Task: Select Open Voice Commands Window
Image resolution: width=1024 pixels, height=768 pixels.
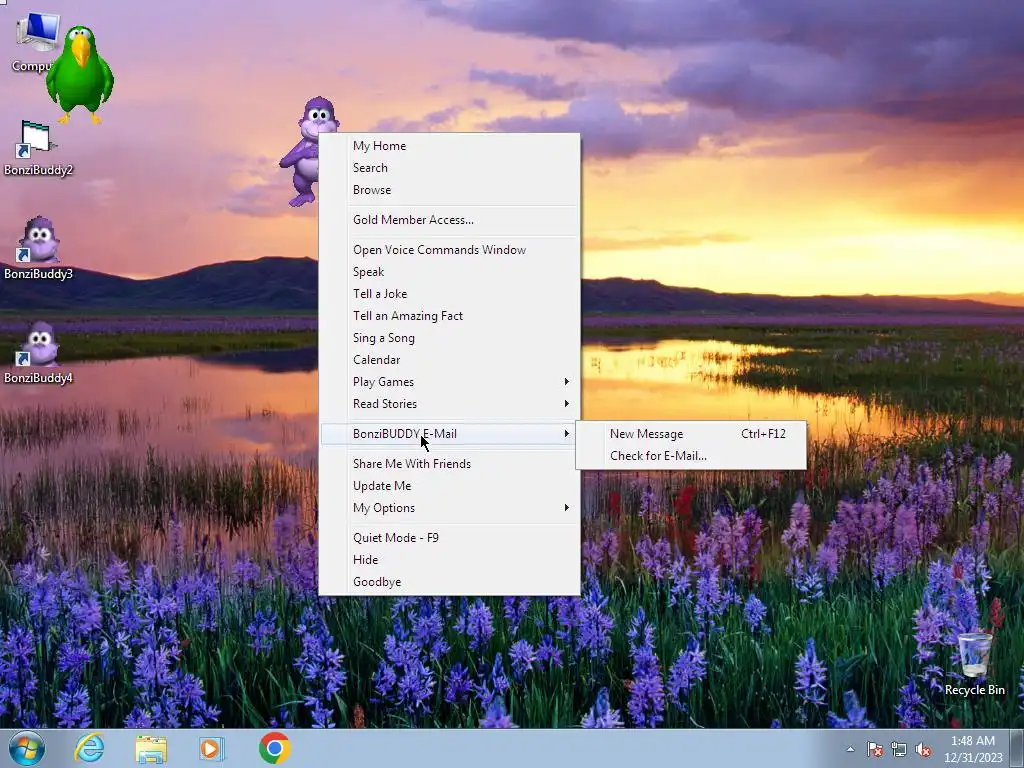Action: pyautogui.click(x=450, y=250)
